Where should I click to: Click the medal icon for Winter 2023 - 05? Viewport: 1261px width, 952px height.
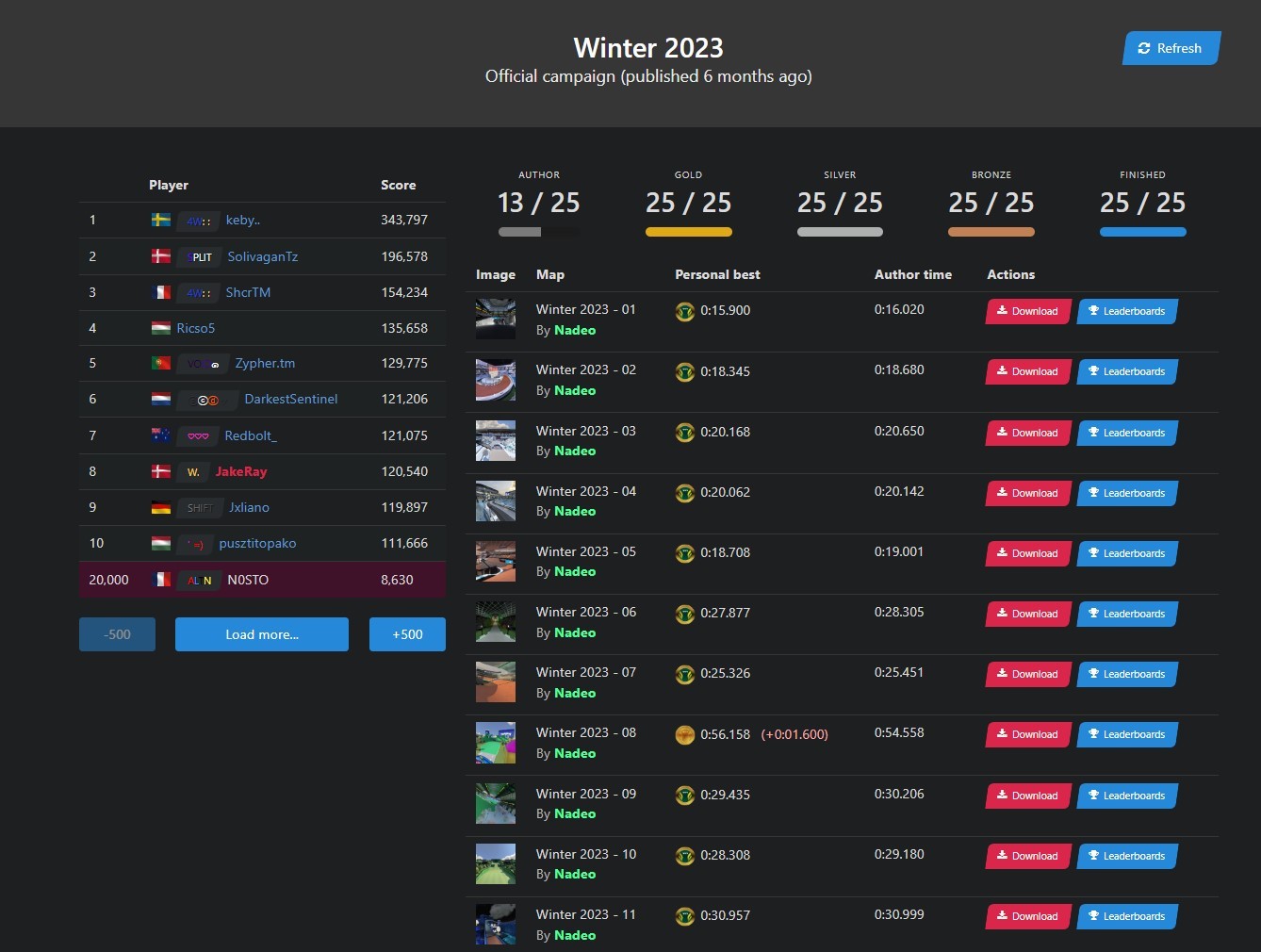(685, 553)
